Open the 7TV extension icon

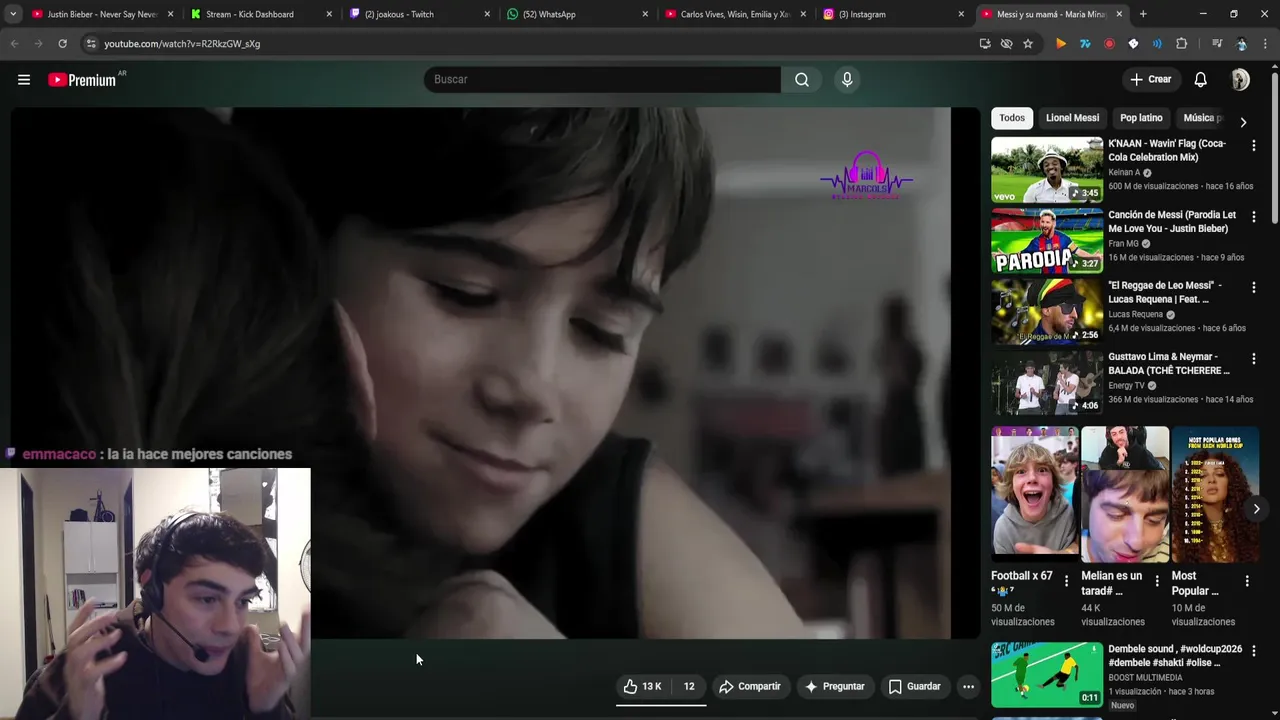click(1085, 44)
